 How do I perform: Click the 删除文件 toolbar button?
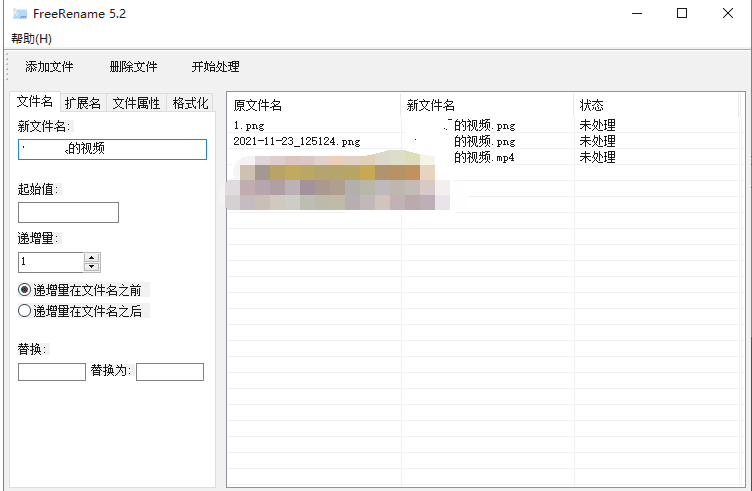pos(133,67)
